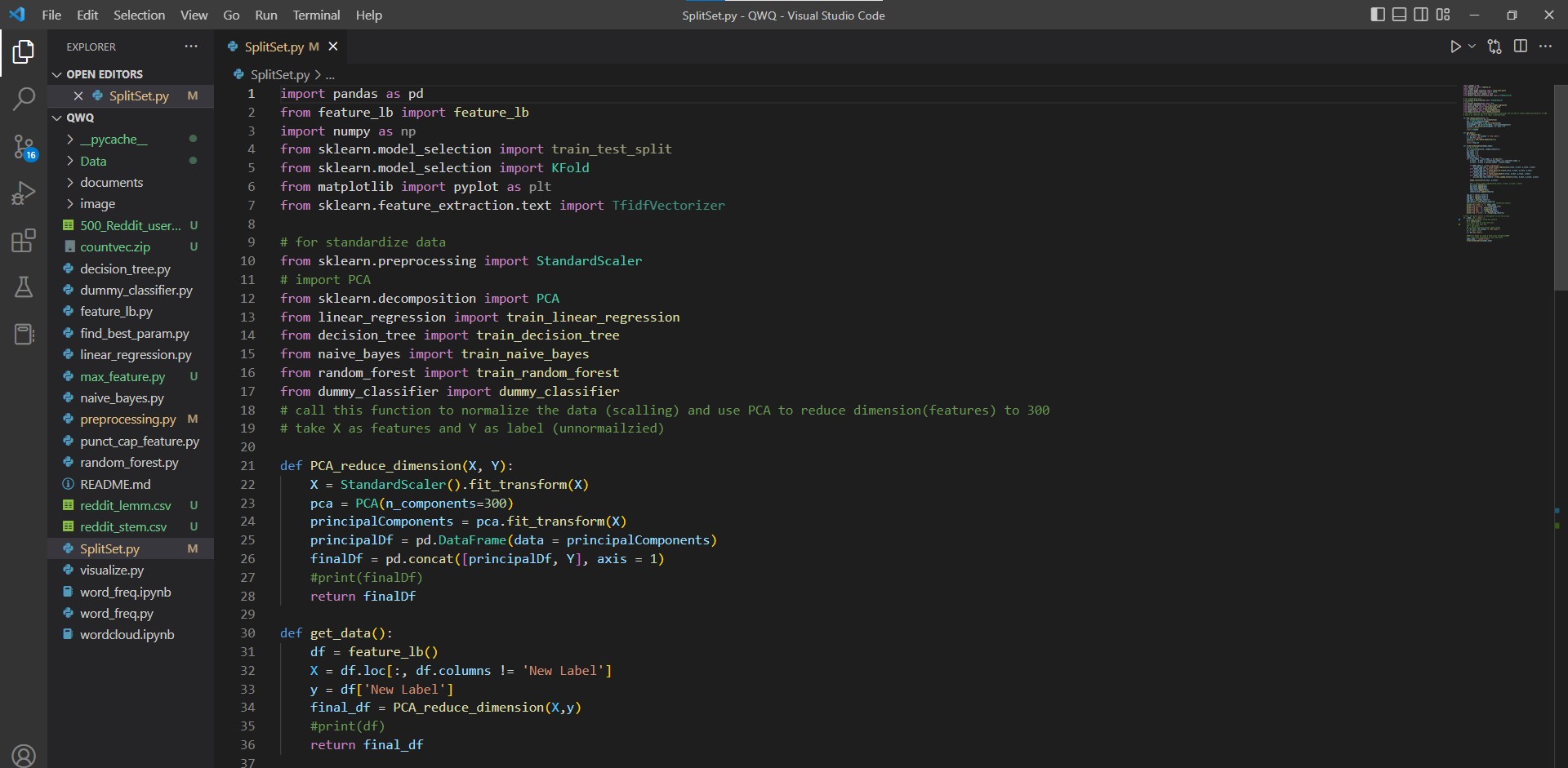Open the notebook-style activity bar icon
The width and height of the screenshot is (1568, 768).
(x=24, y=334)
